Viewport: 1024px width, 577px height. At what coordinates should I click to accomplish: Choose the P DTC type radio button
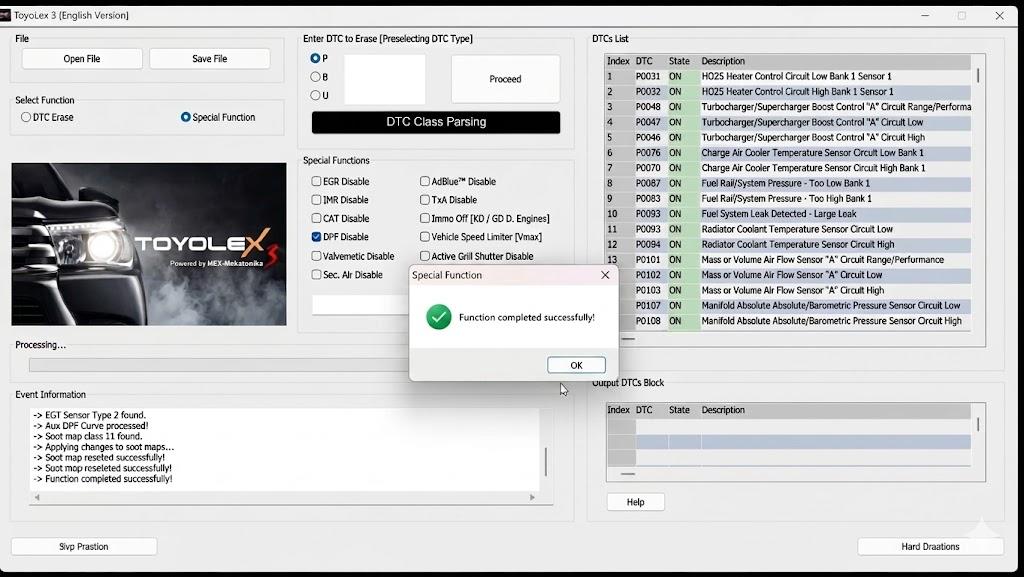pos(315,58)
